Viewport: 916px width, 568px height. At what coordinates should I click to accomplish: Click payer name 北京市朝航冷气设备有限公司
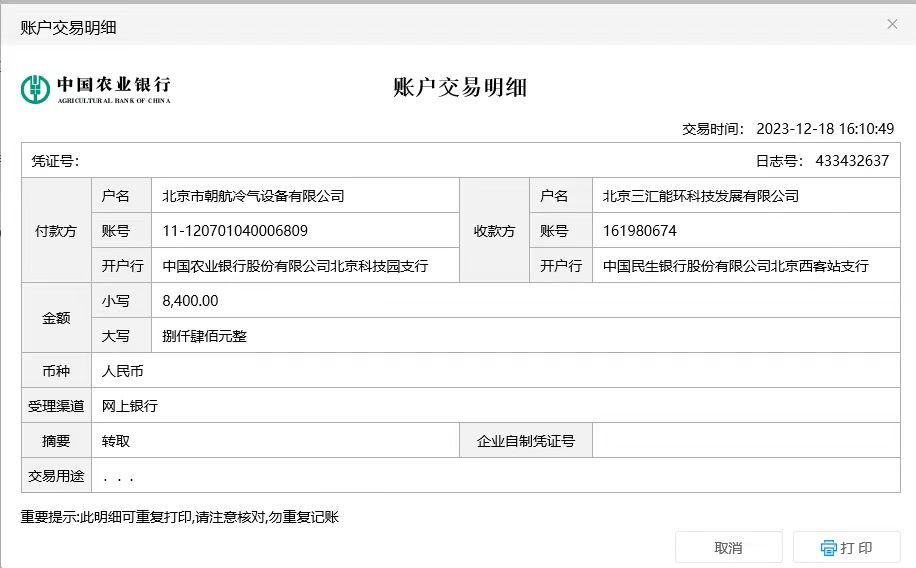253,196
